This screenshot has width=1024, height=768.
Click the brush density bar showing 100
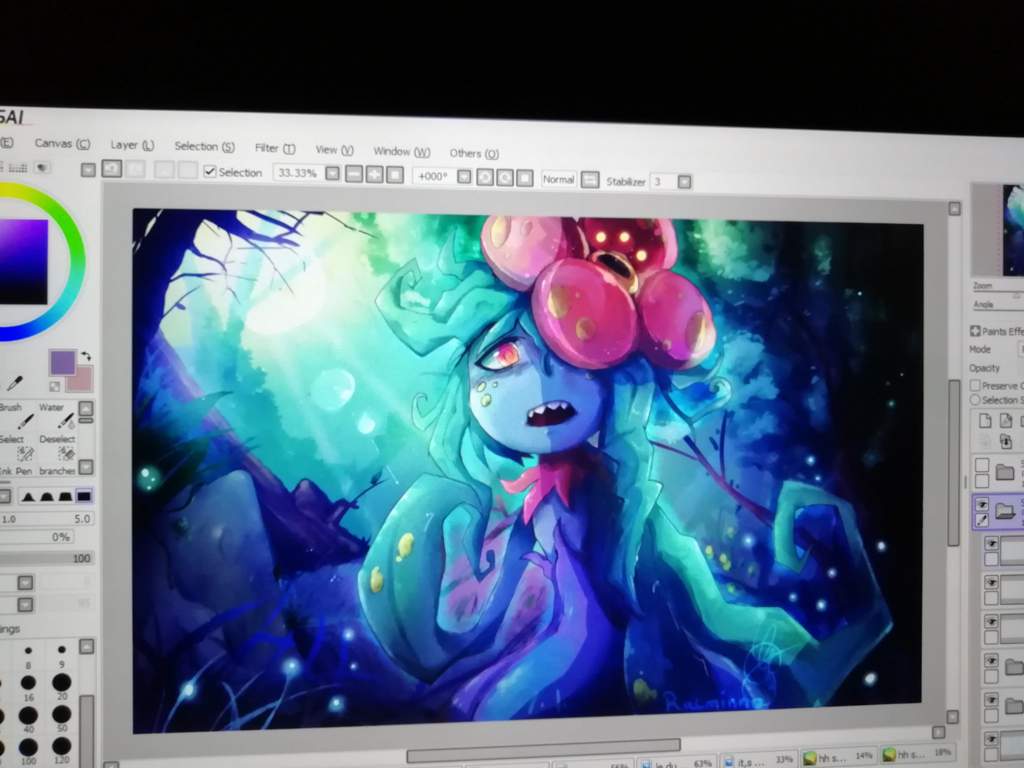point(46,558)
